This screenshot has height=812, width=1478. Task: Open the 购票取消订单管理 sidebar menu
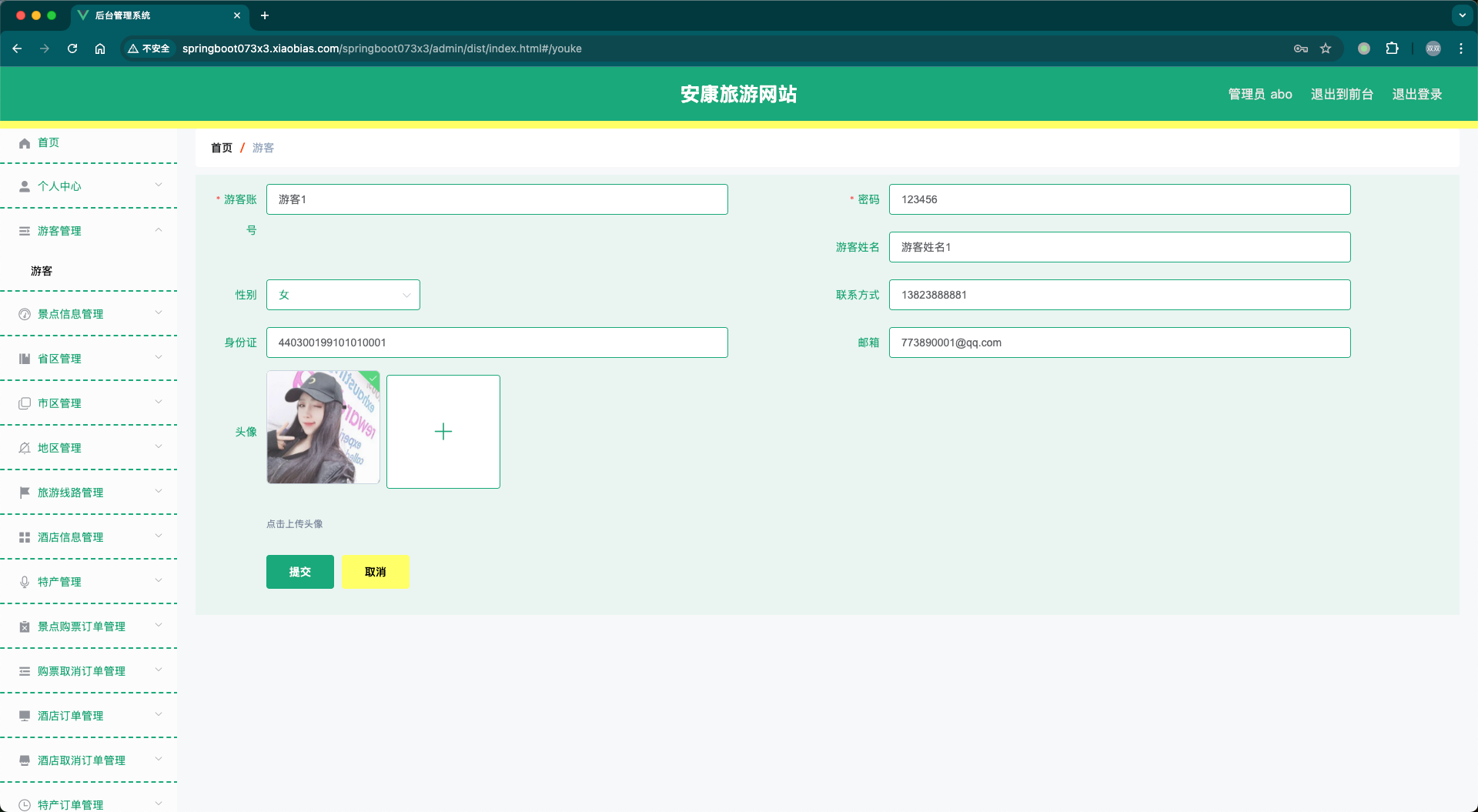click(x=89, y=671)
